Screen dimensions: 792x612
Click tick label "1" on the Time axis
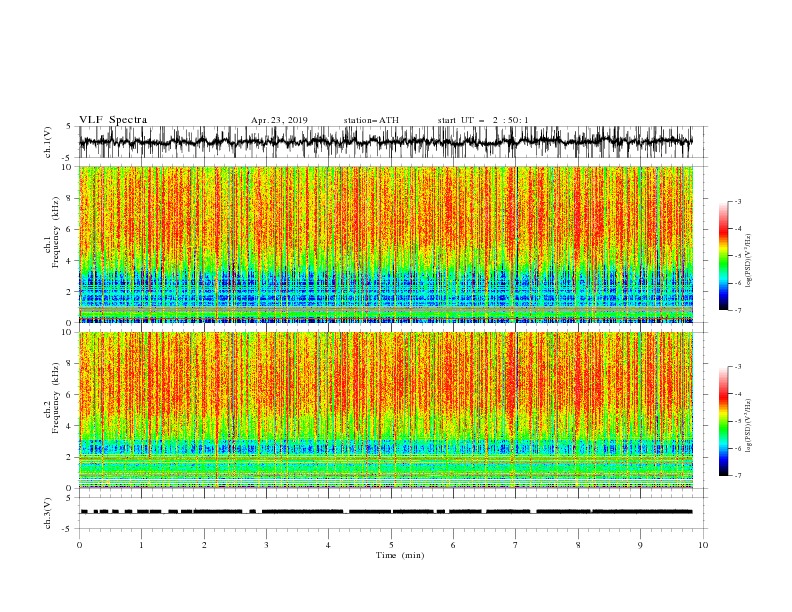[x=142, y=545]
